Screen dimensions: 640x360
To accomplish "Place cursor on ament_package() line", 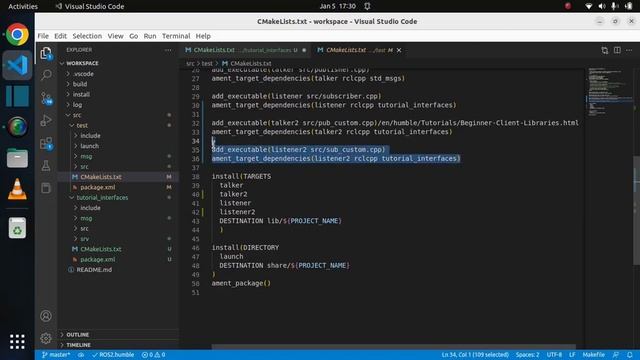I will coord(241,283).
